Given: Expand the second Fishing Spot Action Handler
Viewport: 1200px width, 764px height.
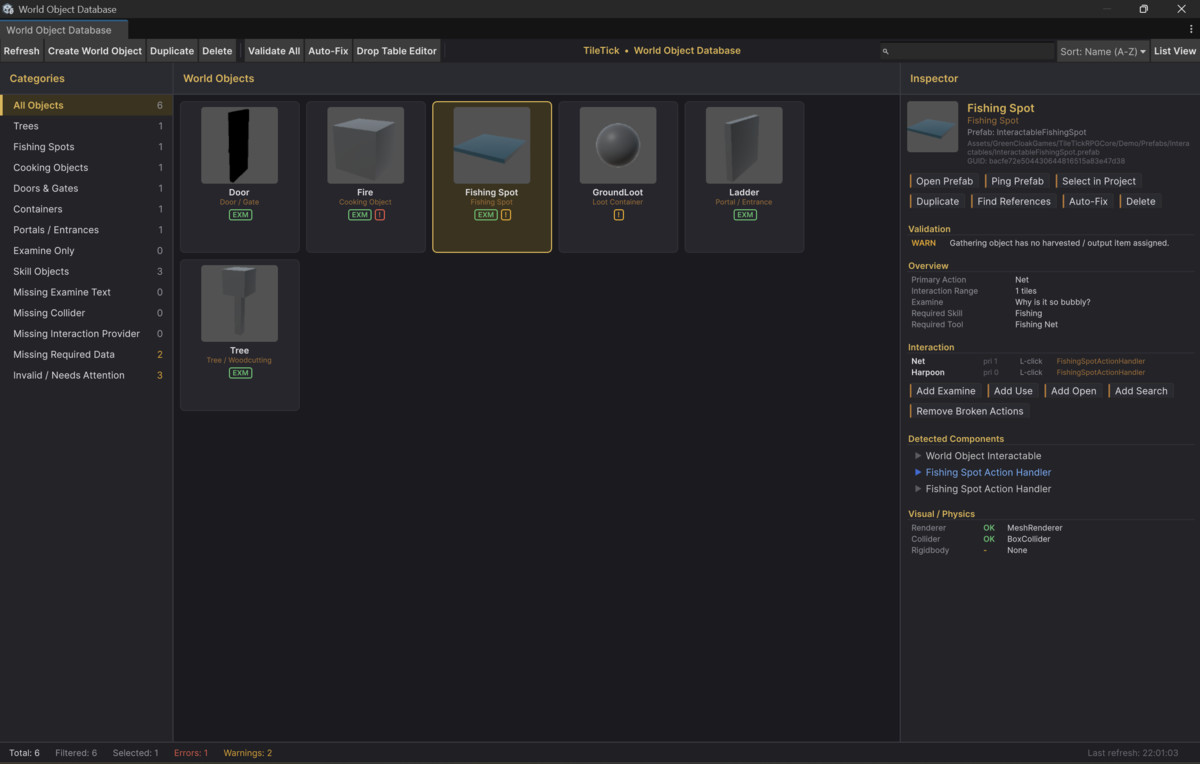Looking at the screenshot, I should click(918, 489).
